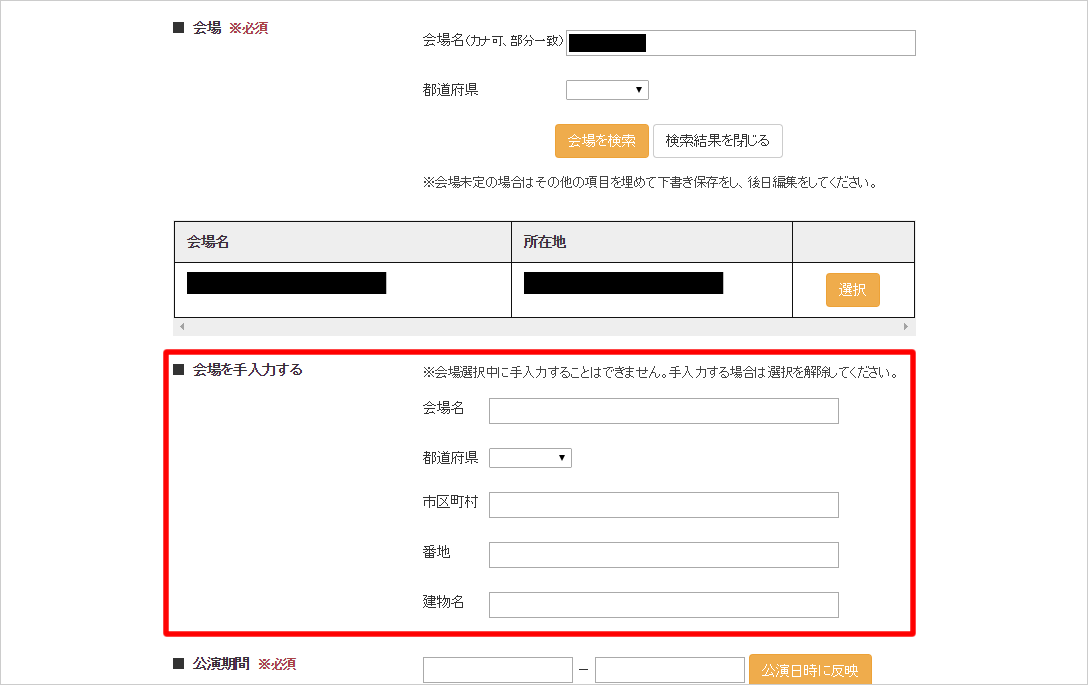Focus the 建物名 text field
Screen dimensions: 1088x685
pos(663,605)
